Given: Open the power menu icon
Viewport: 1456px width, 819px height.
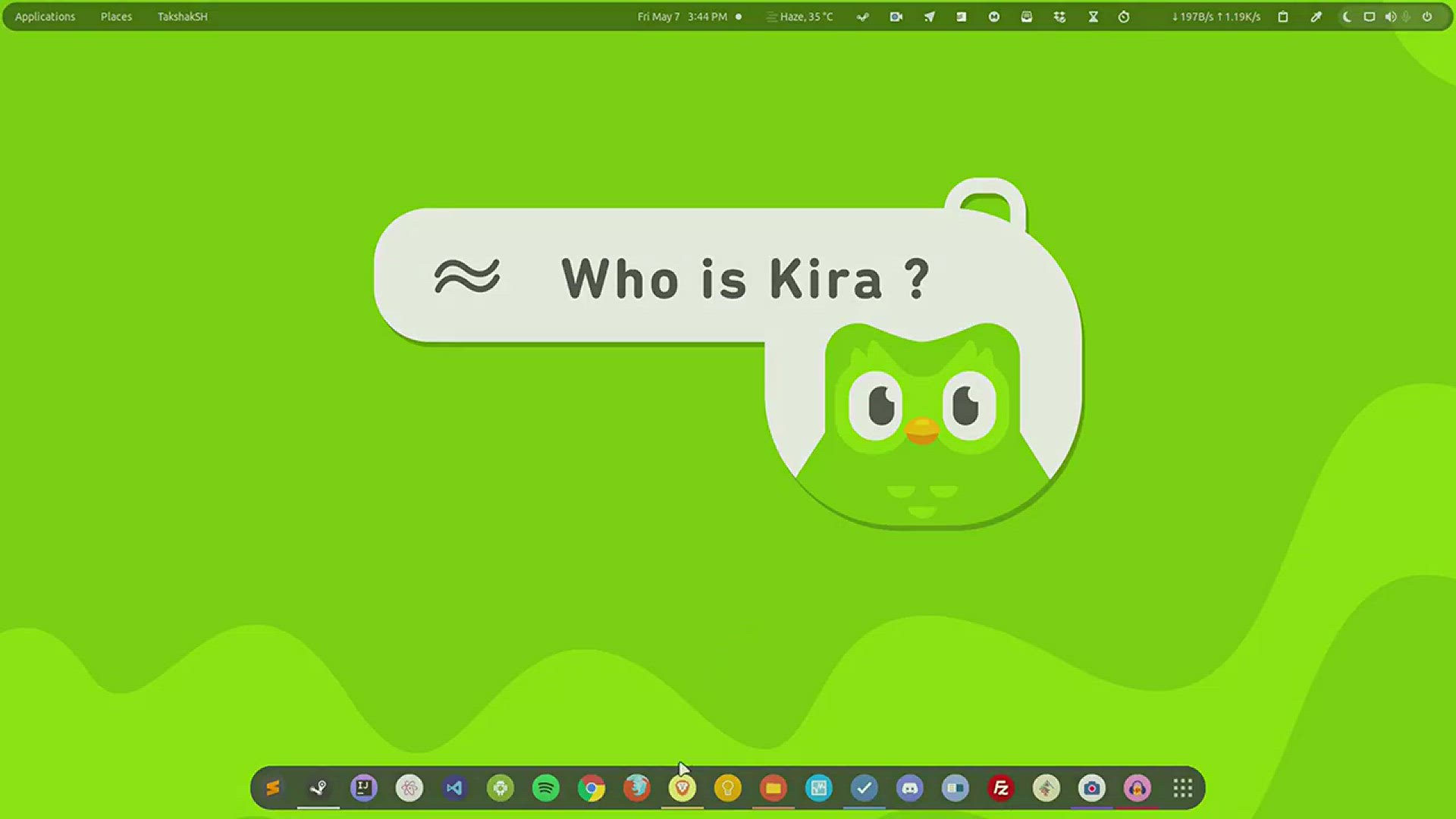Looking at the screenshot, I should 1427,17.
